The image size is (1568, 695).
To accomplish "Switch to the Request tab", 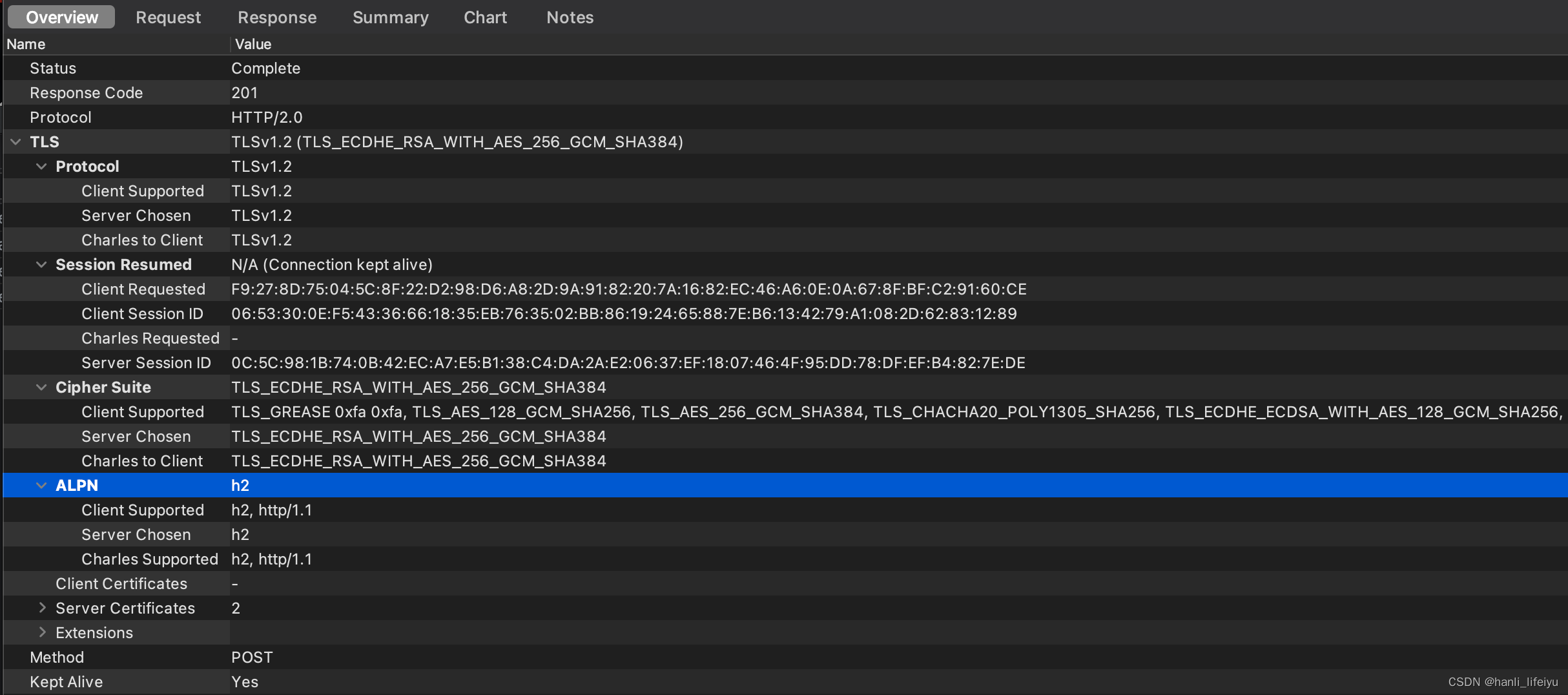I will coord(168,17).
